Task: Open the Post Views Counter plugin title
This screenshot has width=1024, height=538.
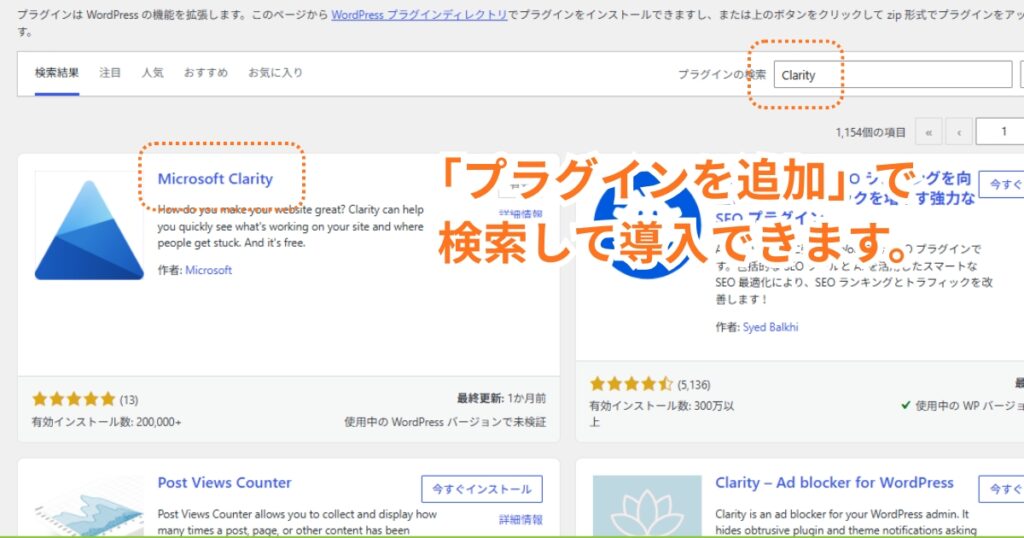Action: [224, 483]
